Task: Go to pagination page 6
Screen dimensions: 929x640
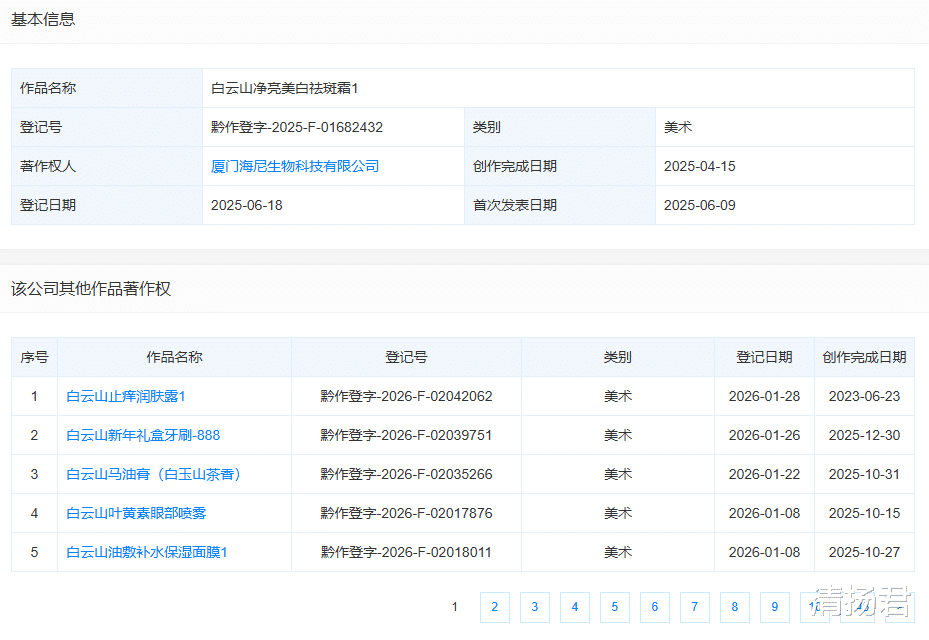Action: click(655, 607)
